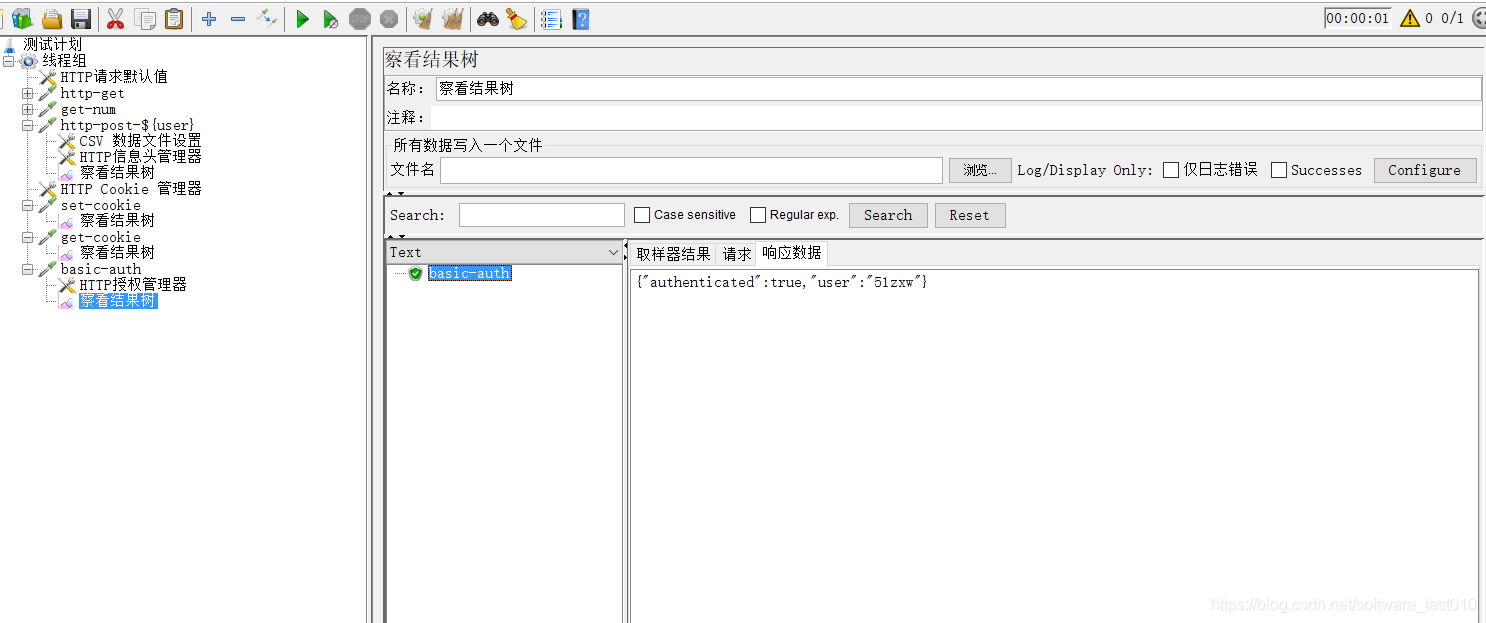Click the Search button
This screenshot has height=623, width=1486.
(x=888, y=215)
